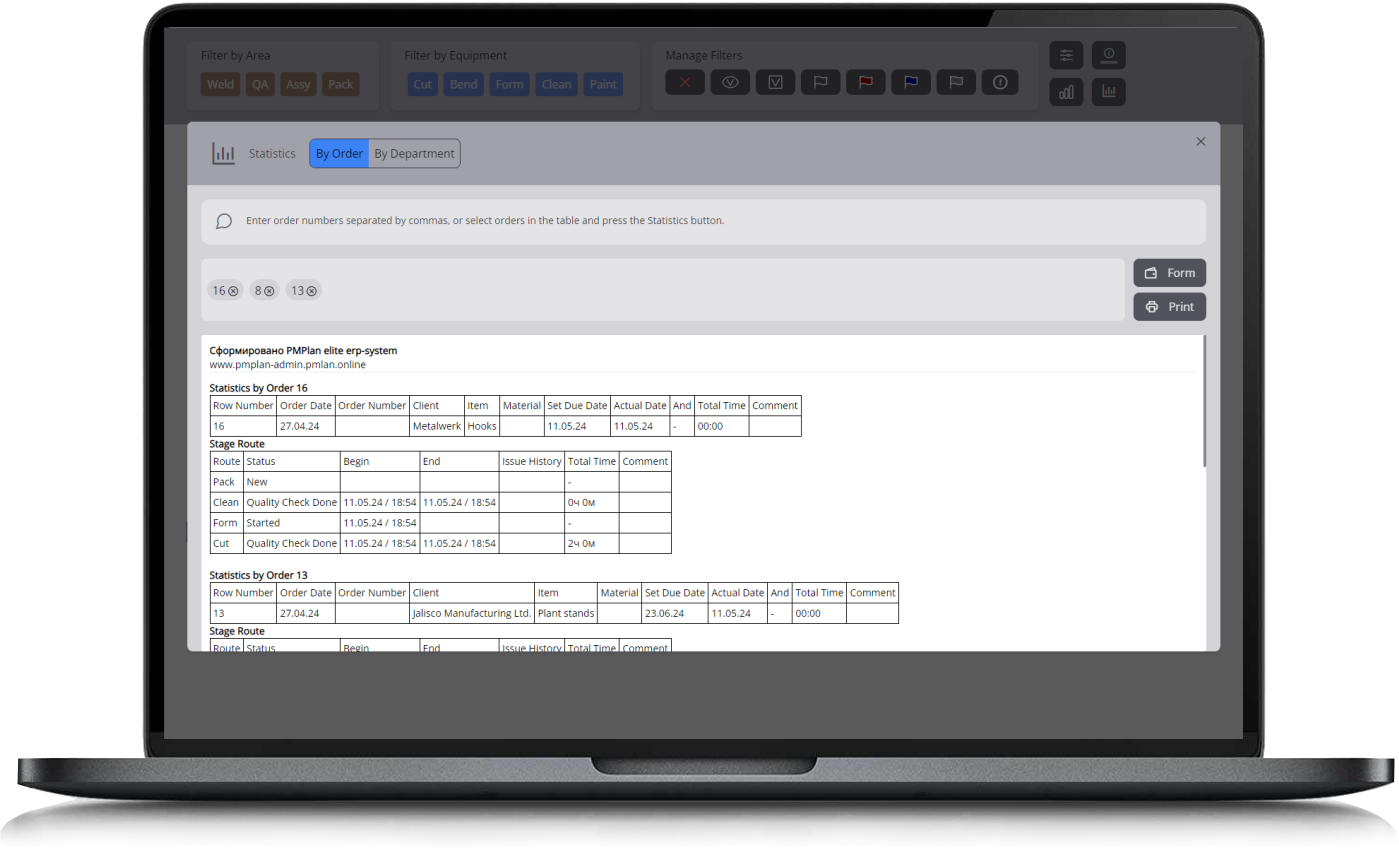This screenshot has width=1399, height=852.
Task: Open the histogram statistics icon
Action: pyautogui.click(x=1109, y=92)
